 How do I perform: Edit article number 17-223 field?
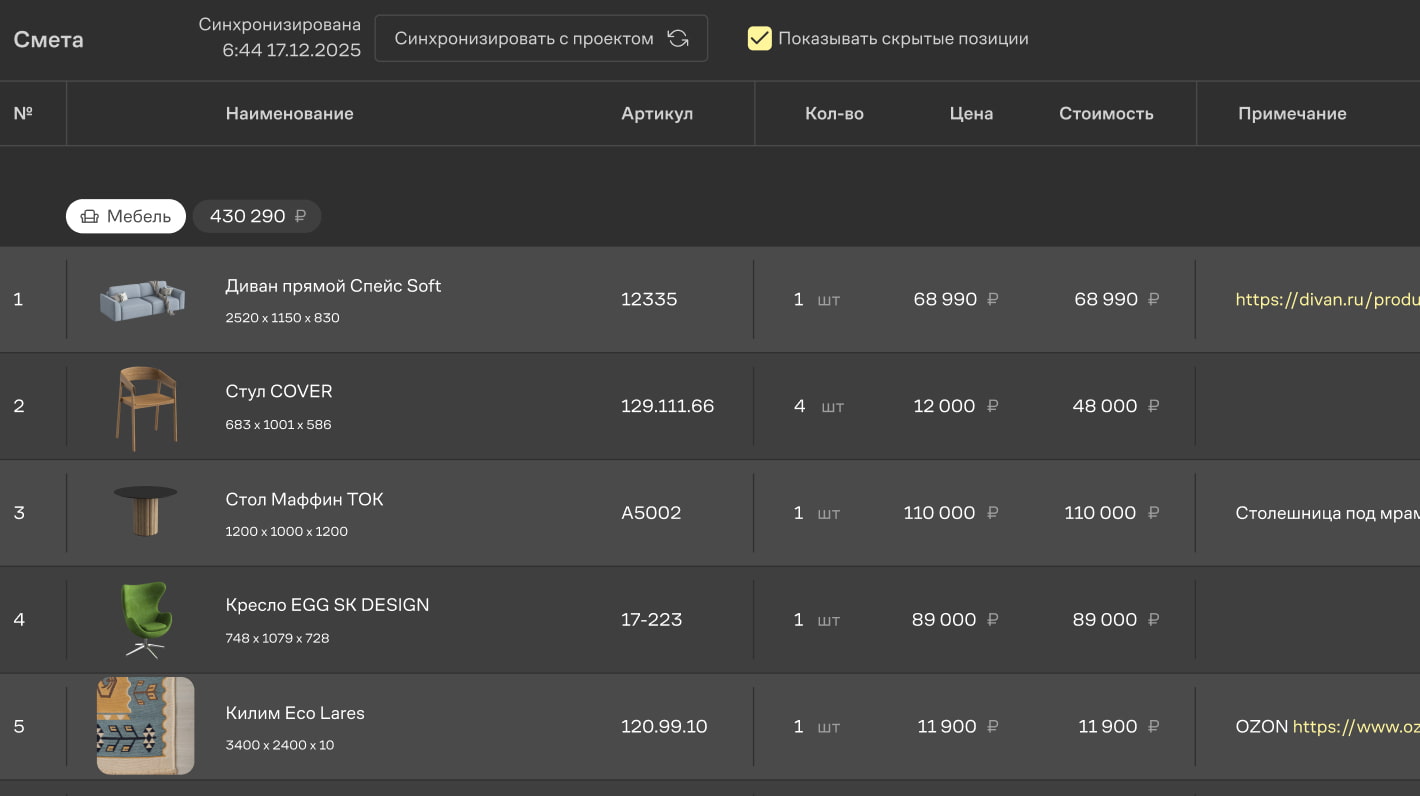652,620
